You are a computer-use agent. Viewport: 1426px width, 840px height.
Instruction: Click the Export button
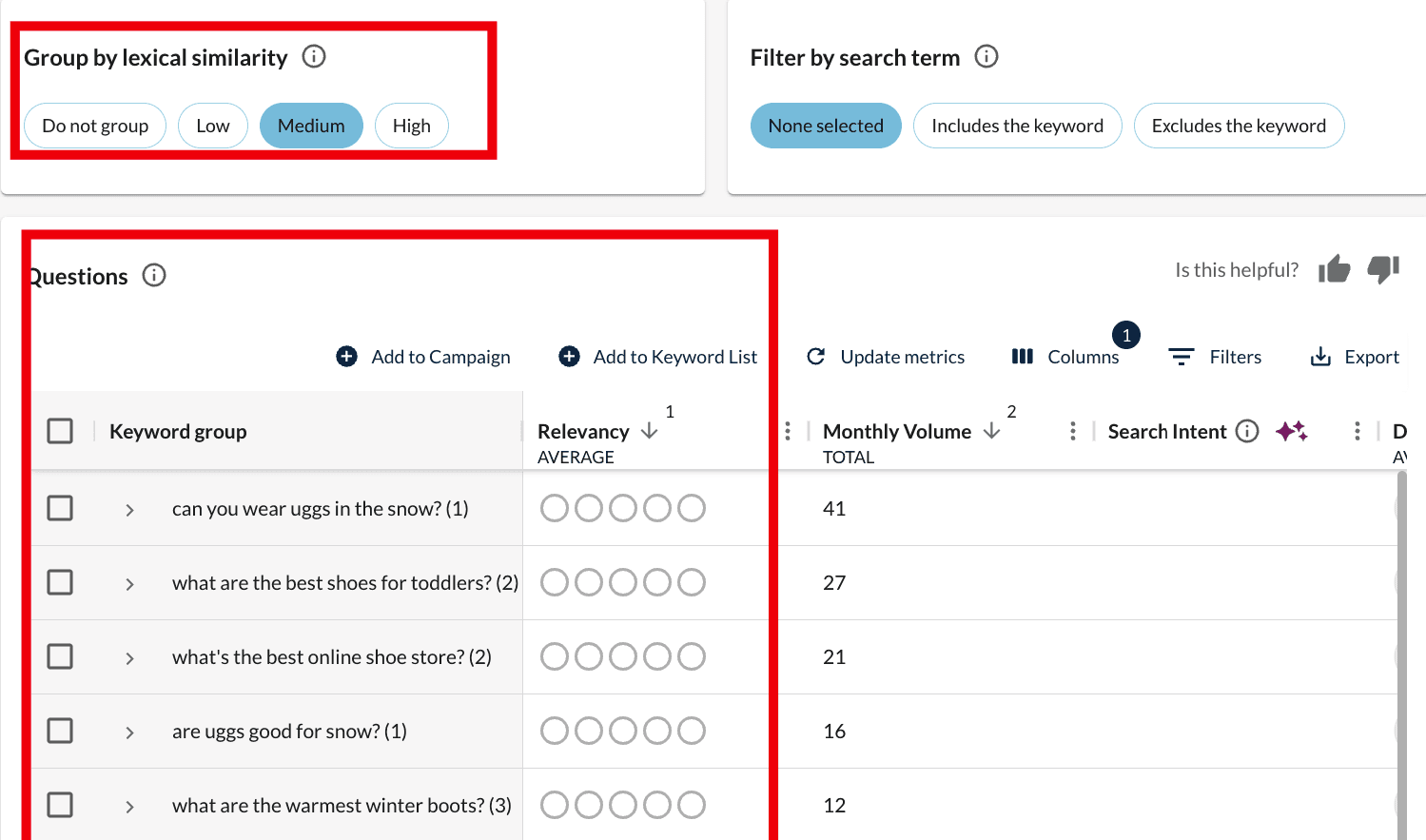(x=1355, y=357)
